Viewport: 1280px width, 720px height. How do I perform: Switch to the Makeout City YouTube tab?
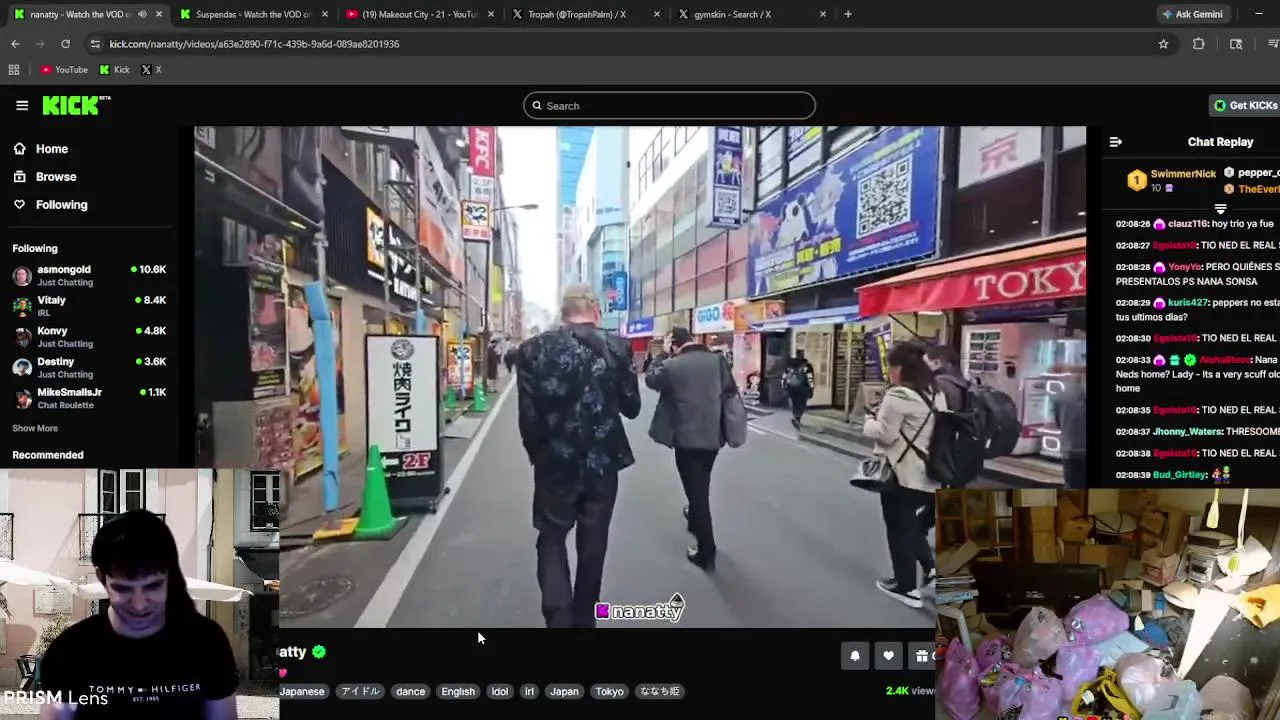[x=419, y=14]
